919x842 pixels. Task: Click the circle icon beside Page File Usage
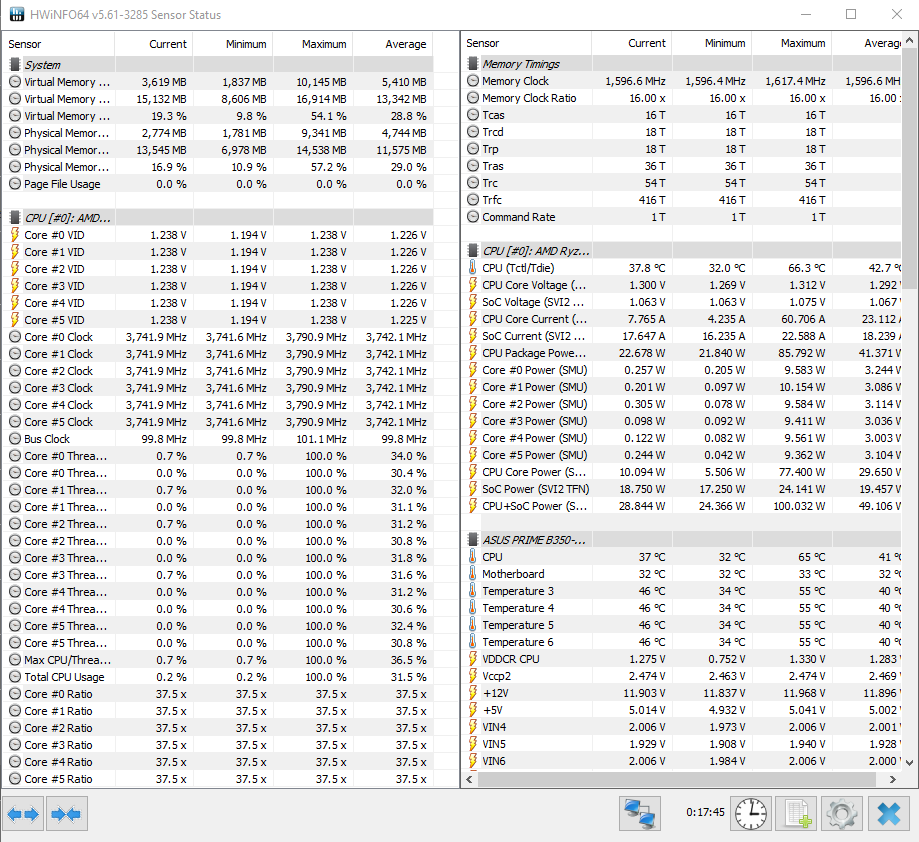(x=15, y=184)
